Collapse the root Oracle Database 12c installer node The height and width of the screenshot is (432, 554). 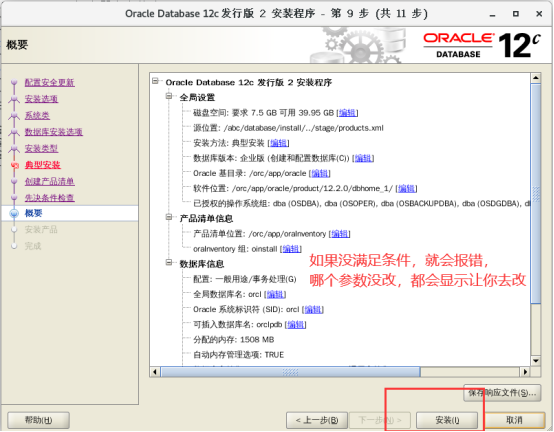[x=155, y=81]
